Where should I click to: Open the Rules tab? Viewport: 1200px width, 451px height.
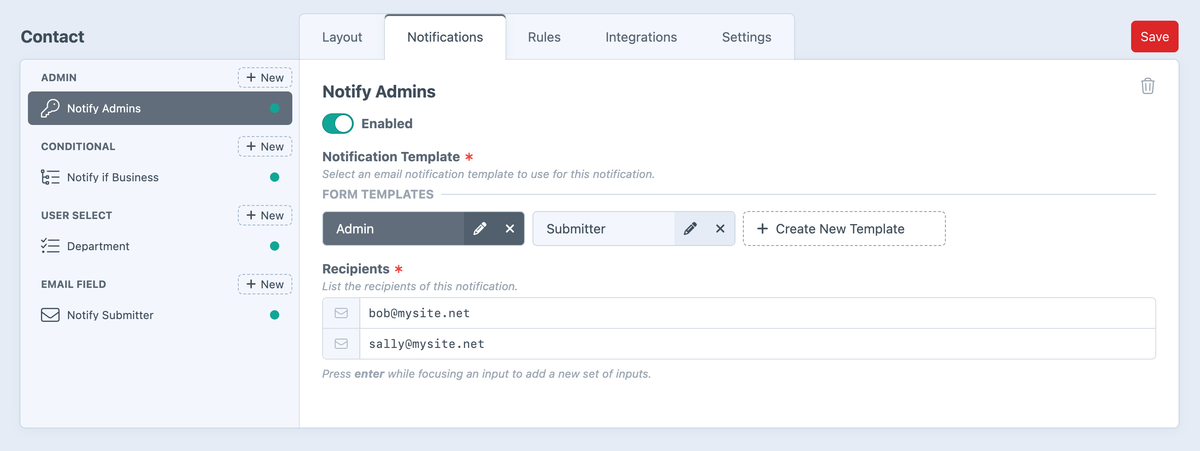point(544,37)
